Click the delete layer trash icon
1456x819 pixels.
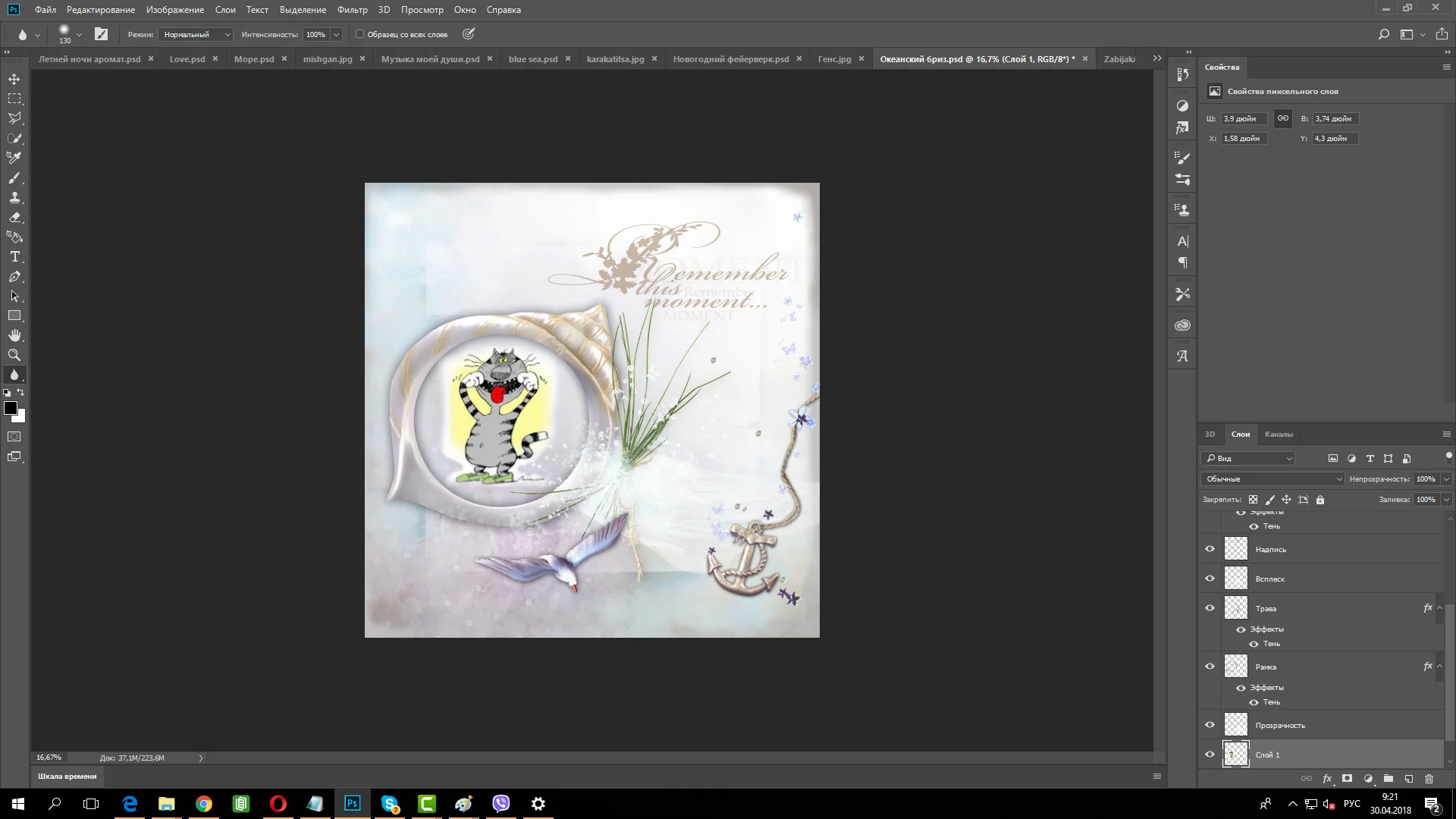coord(1429,779)
